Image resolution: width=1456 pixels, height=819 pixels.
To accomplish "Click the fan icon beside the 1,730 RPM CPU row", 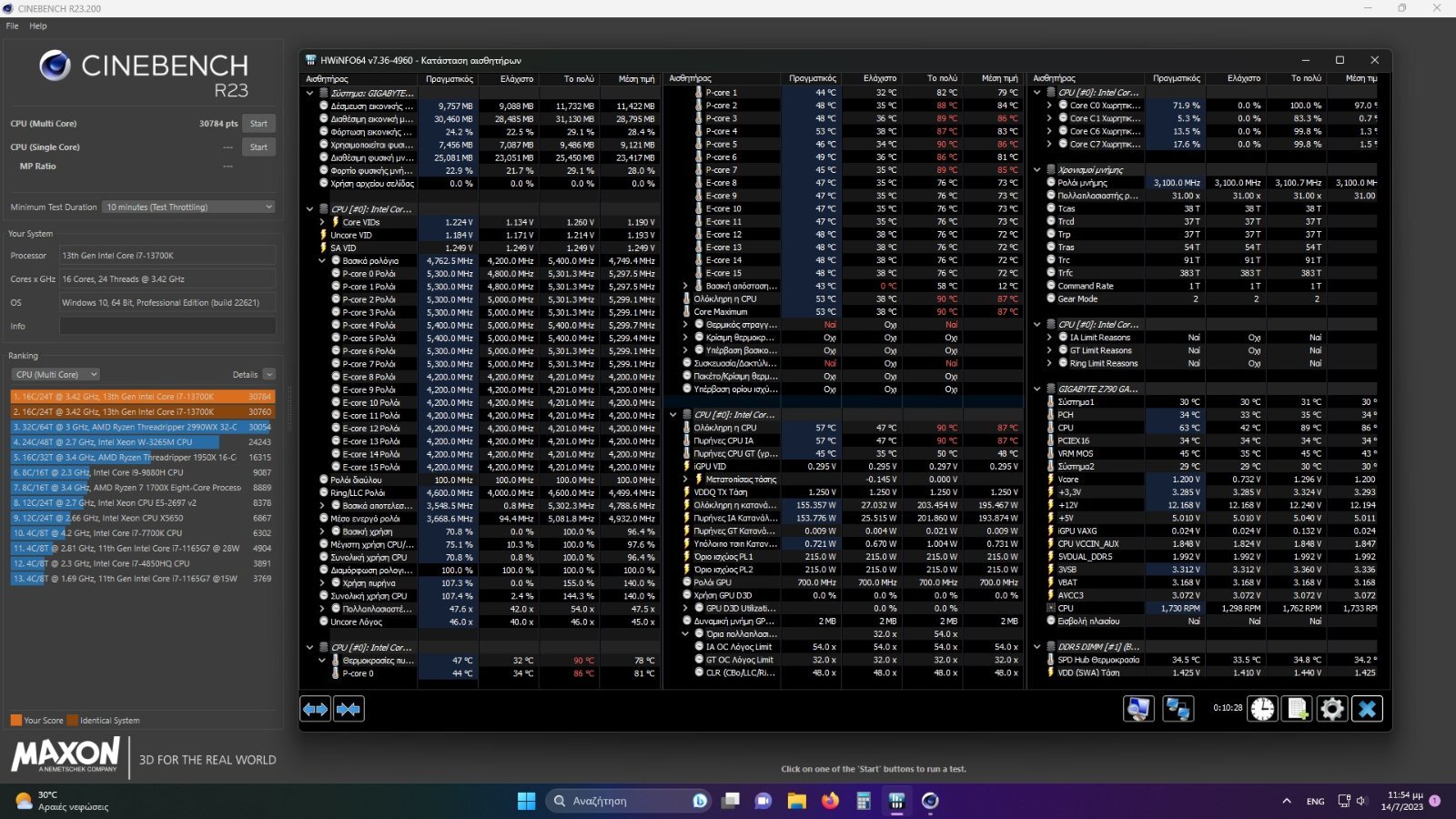I will [x=1051, y=608].
